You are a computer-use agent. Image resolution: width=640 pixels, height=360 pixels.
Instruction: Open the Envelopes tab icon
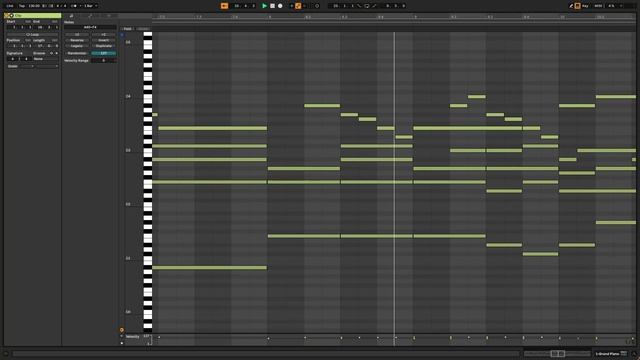click(x=90, y=16)
